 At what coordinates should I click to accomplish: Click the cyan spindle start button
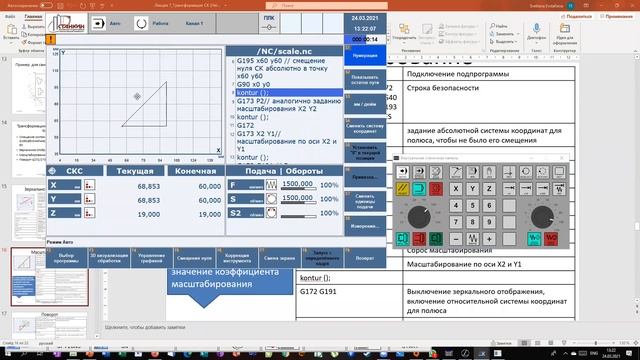coord(534,239)
